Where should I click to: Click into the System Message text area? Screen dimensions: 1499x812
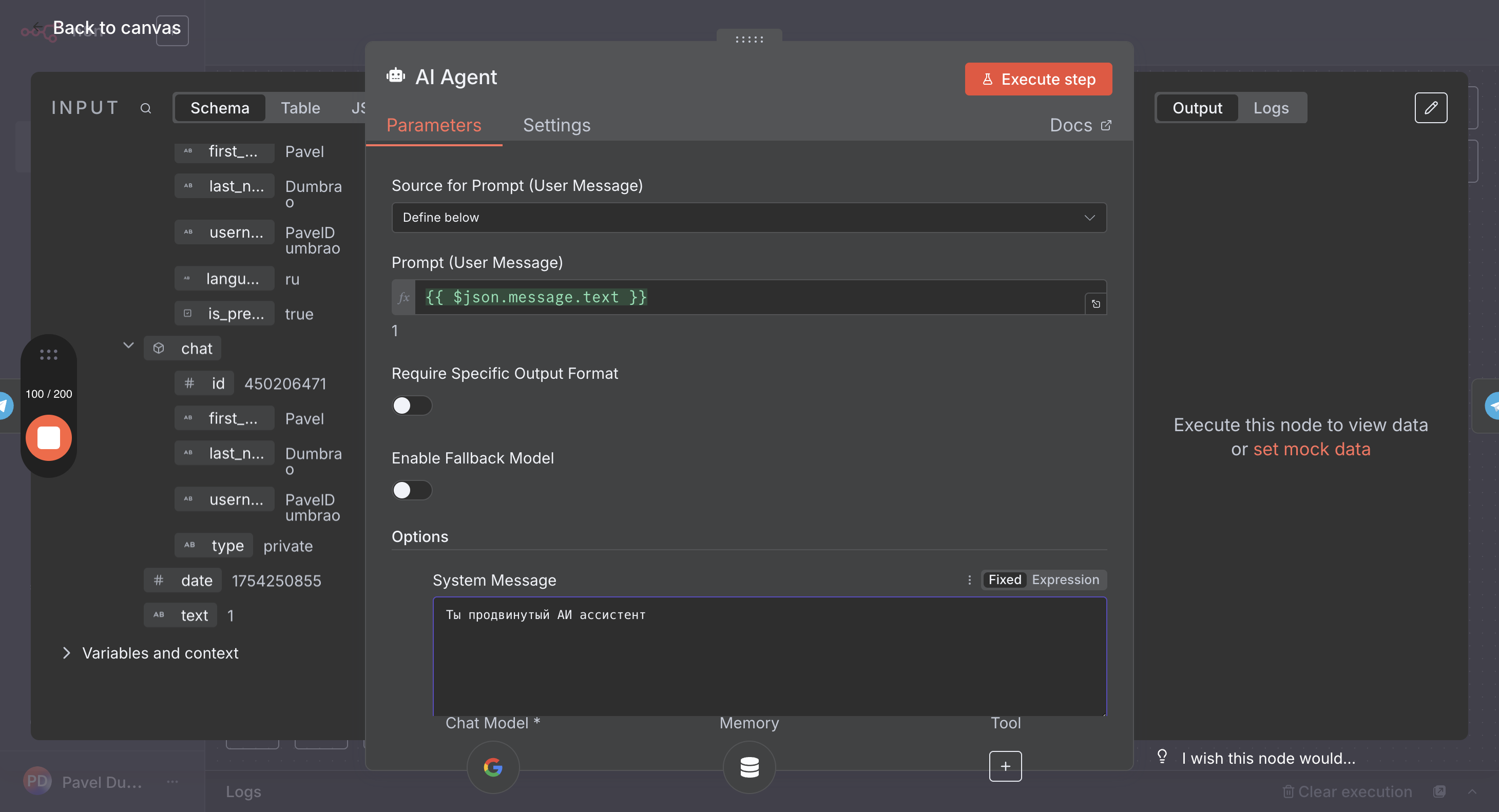[x=768, y=658]
